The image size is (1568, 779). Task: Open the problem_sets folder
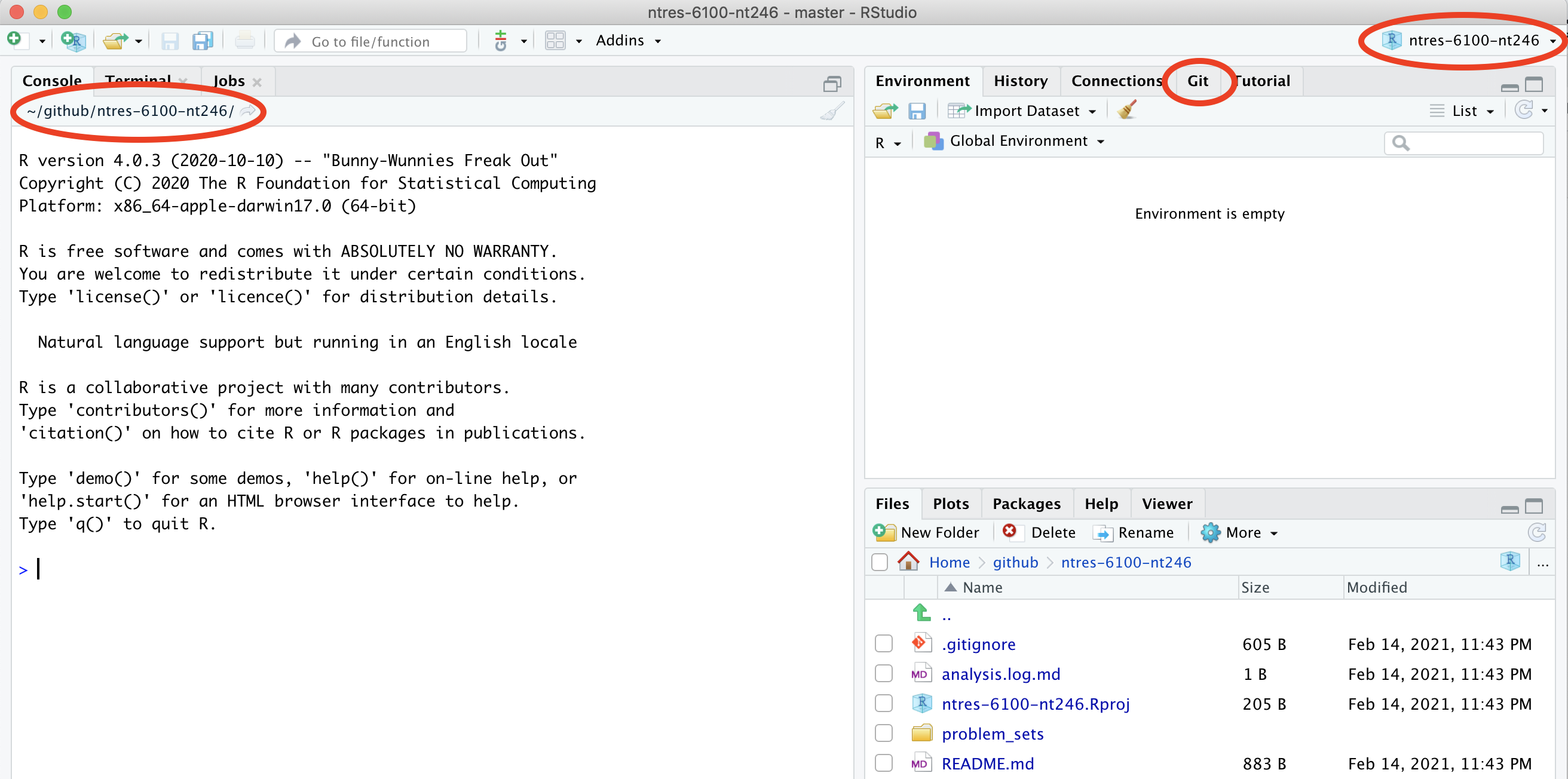pyautogui.click(x=993, y=734)
